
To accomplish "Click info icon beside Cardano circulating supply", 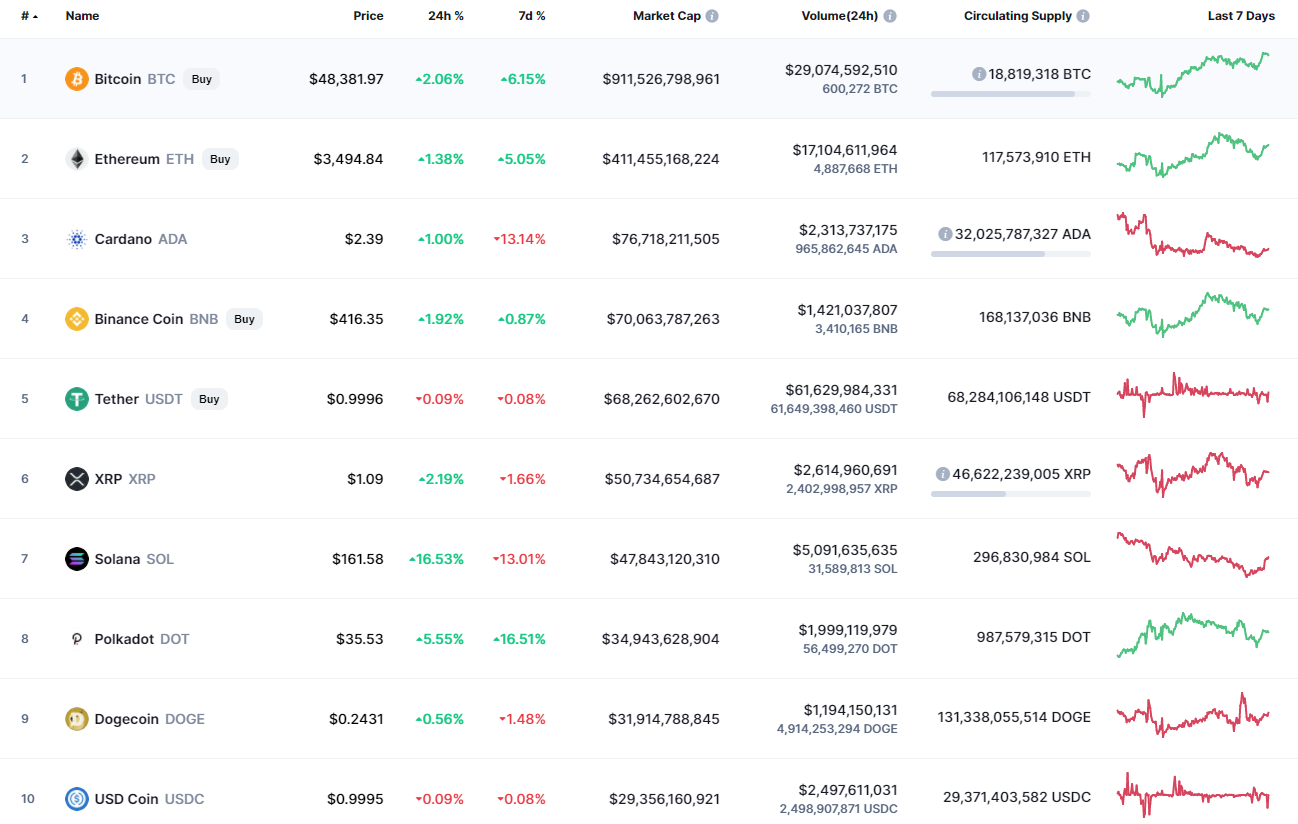I will pos(945,234).
